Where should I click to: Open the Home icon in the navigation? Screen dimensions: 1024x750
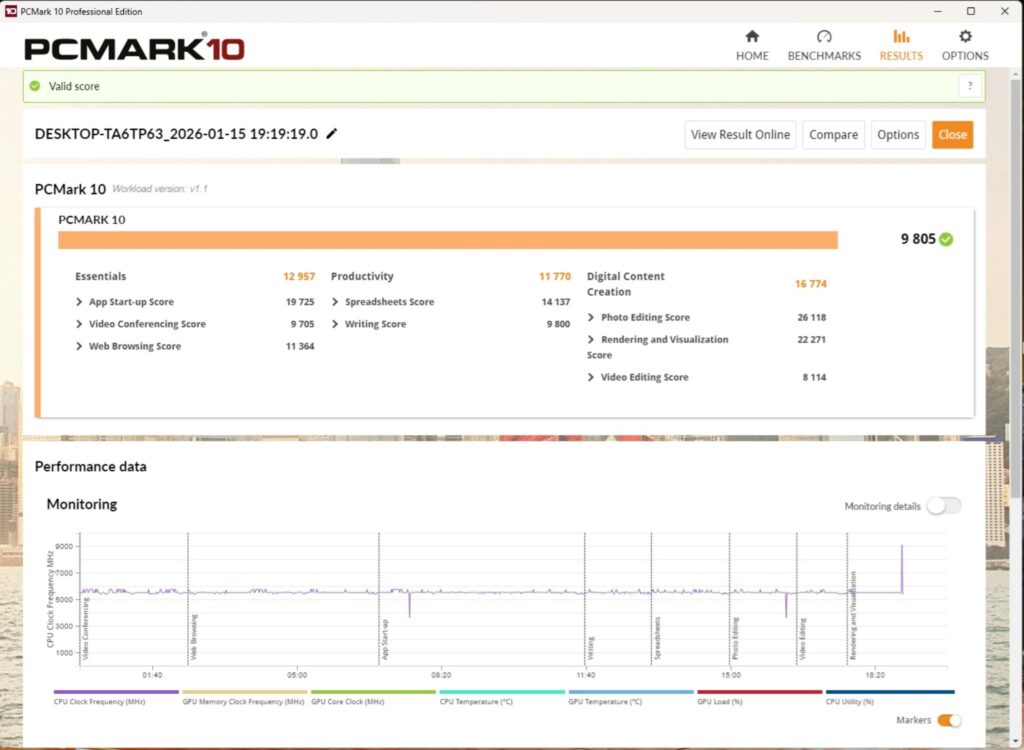point(752,37)
